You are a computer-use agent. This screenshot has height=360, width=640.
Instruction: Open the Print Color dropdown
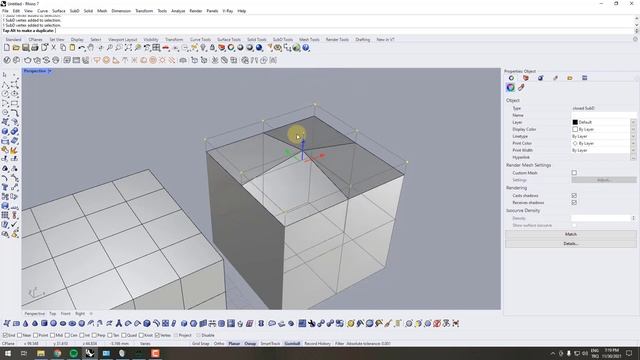633,143
